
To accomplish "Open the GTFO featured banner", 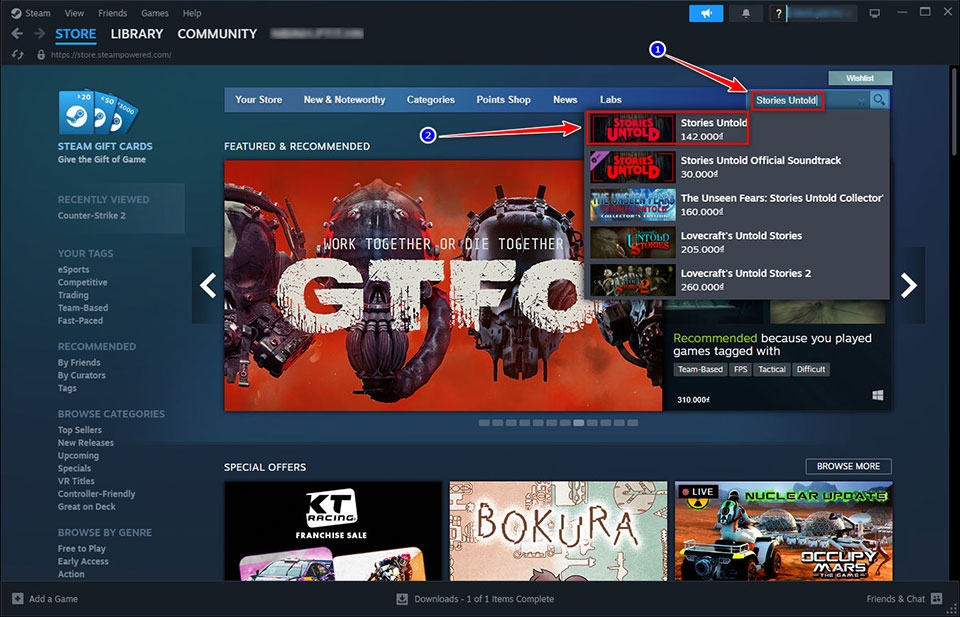I will click(x=443, y=285).
